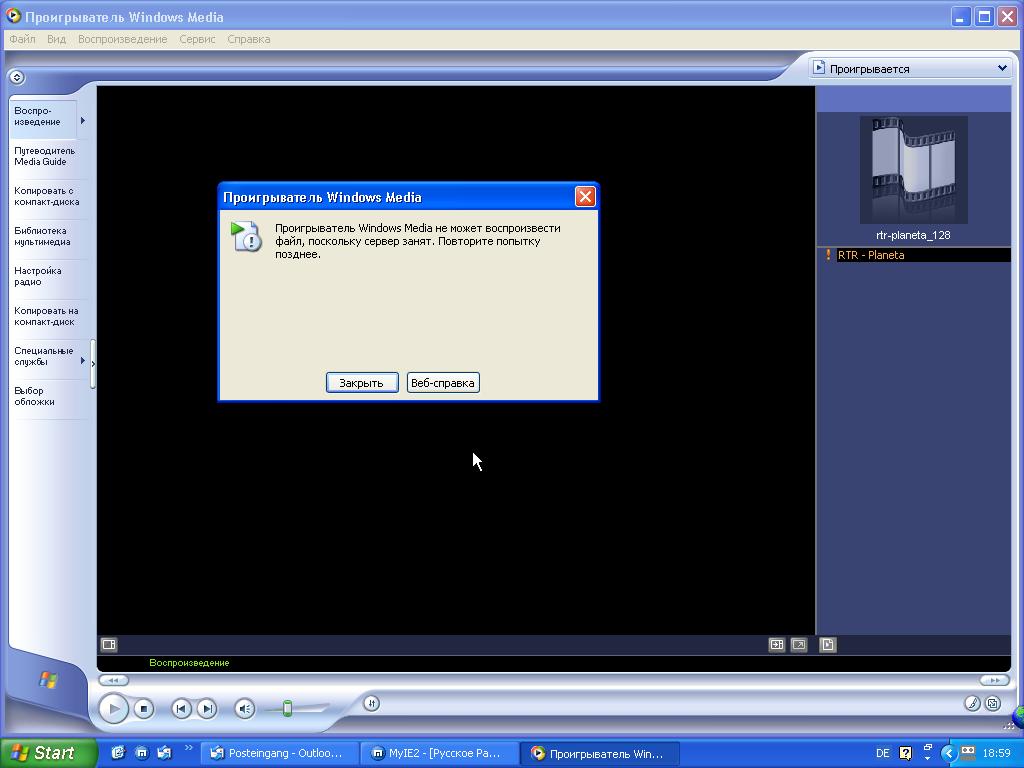Open Копировать с компакт-диска tab
The image size is (1024, 768).
point(48,197)
